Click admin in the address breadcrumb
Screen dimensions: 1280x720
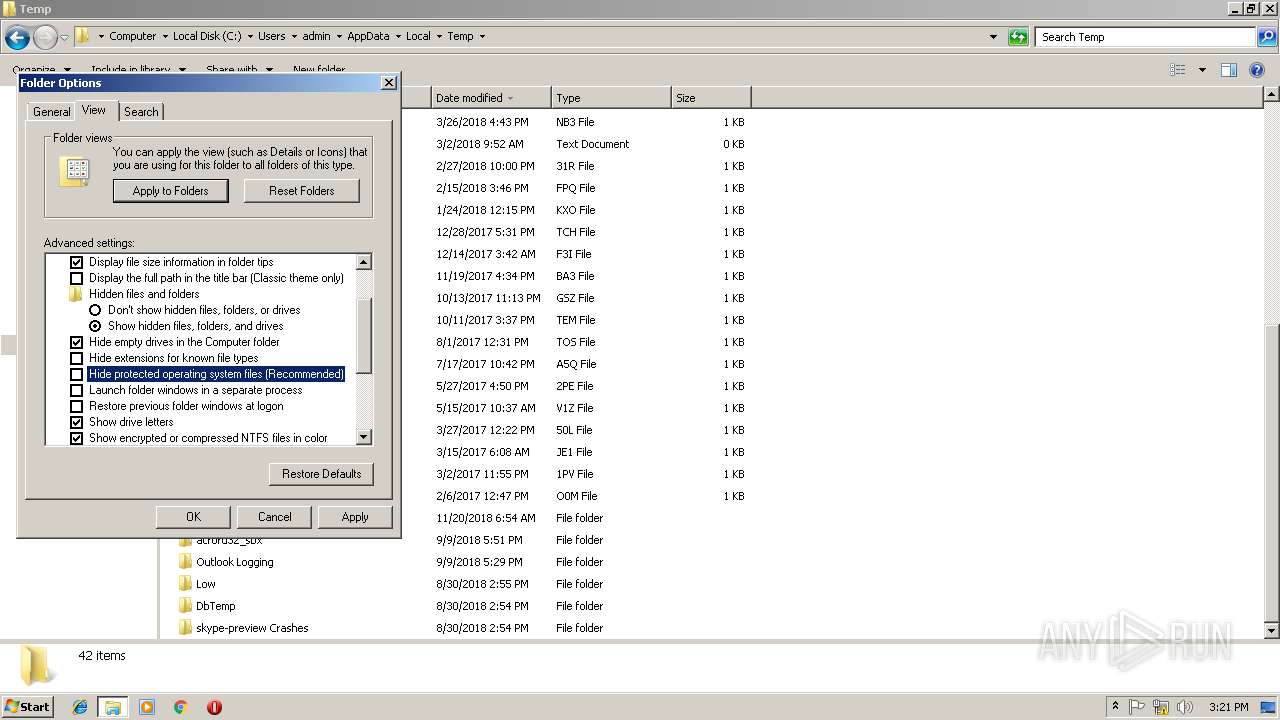(316, 36)
